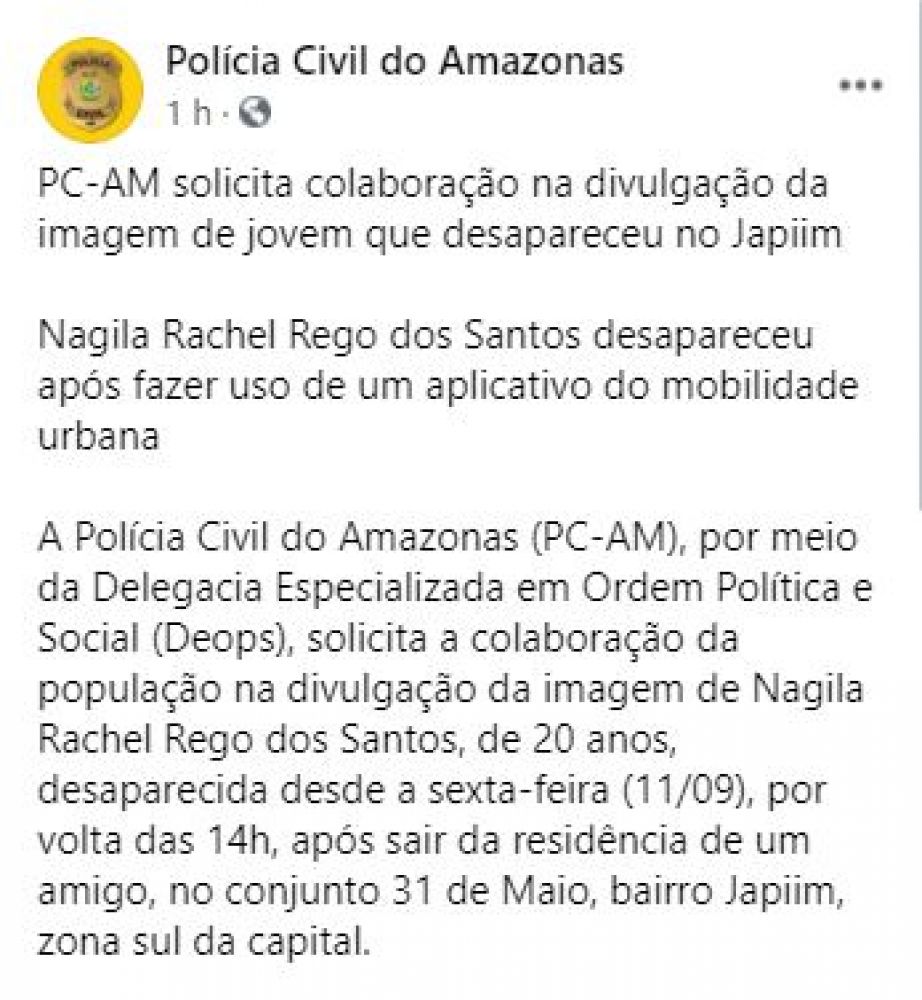Viewport: 922px width, 1000px height.
Task: Click the scrollbar on the right edge
Action: tap(919, 255)
